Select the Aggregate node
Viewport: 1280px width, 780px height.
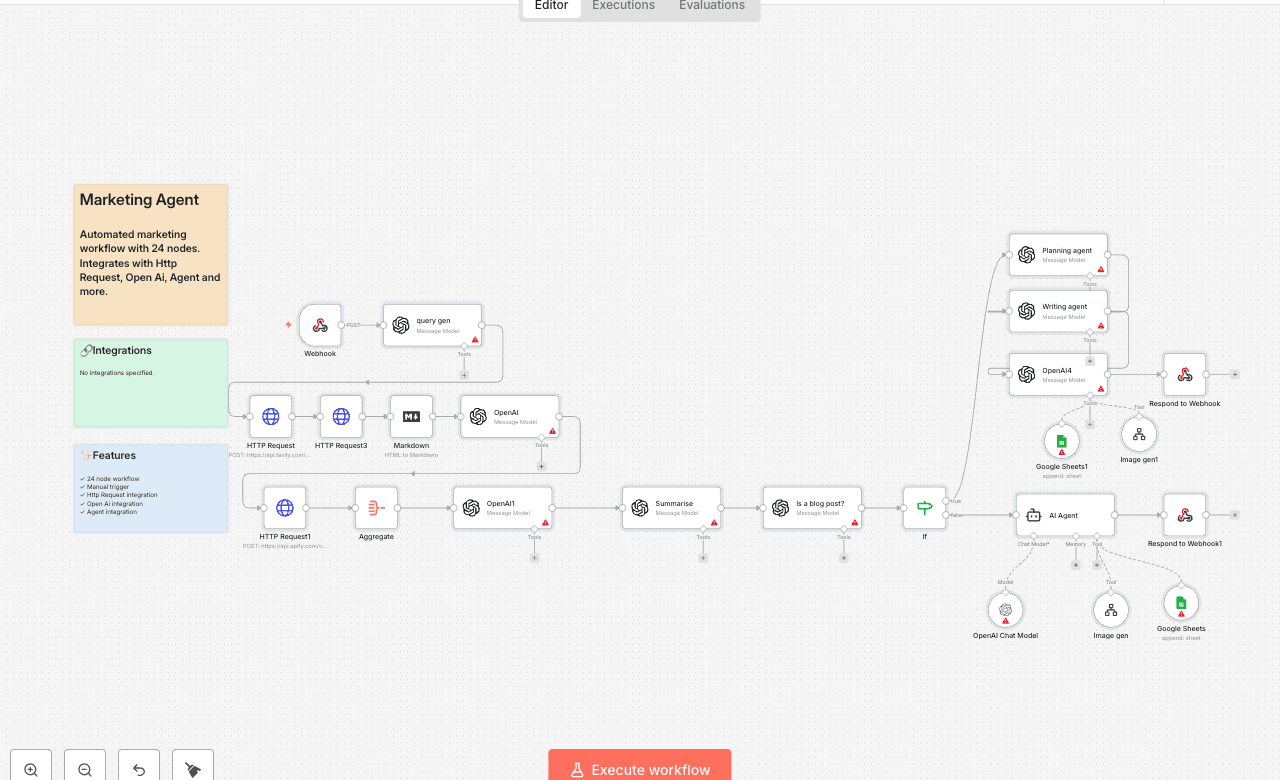coord(376,508)
